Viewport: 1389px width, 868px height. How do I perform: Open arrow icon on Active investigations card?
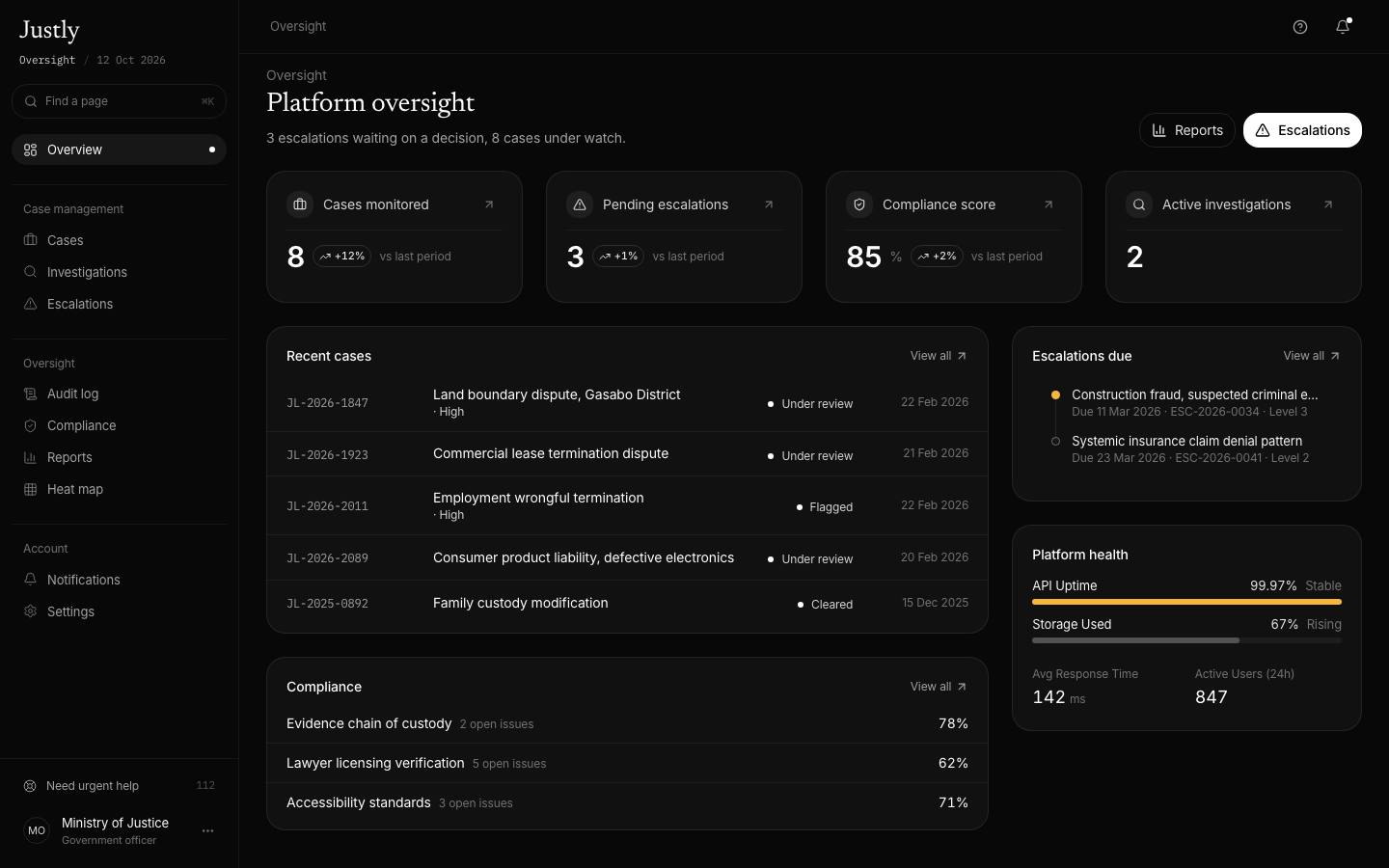(1328, 204)
